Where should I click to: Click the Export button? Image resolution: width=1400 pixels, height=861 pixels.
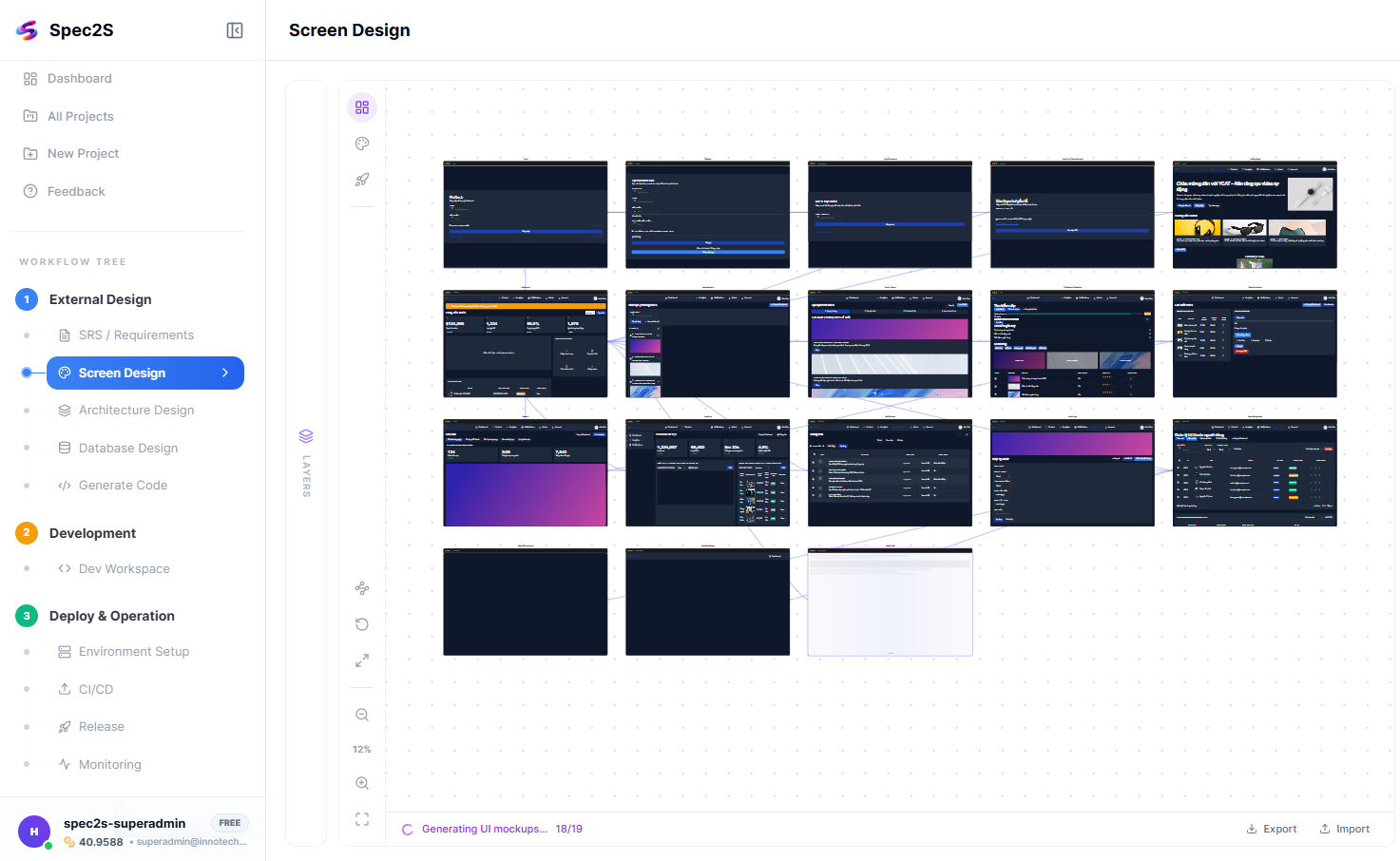[1272, 829]
